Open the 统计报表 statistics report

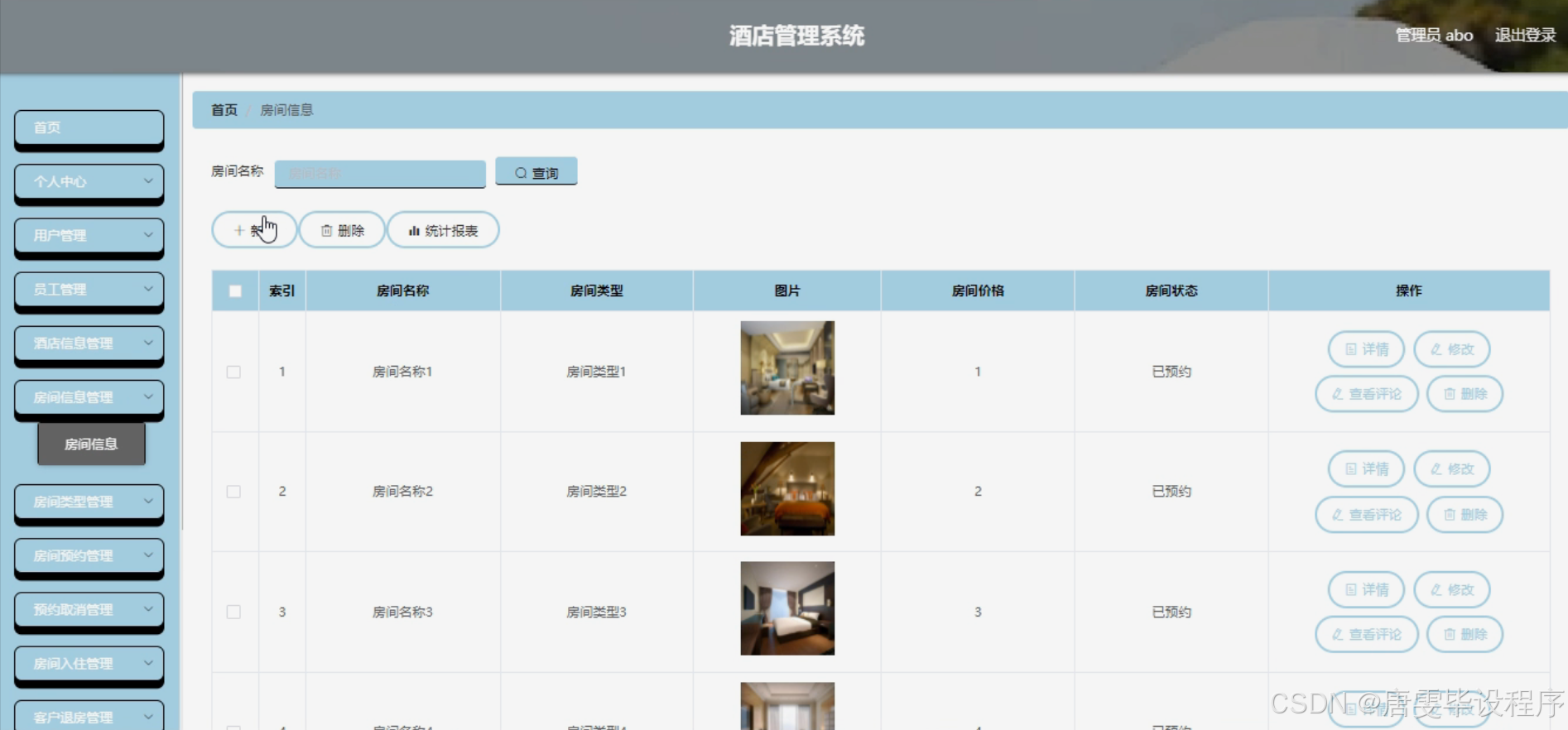click(443, 230)
